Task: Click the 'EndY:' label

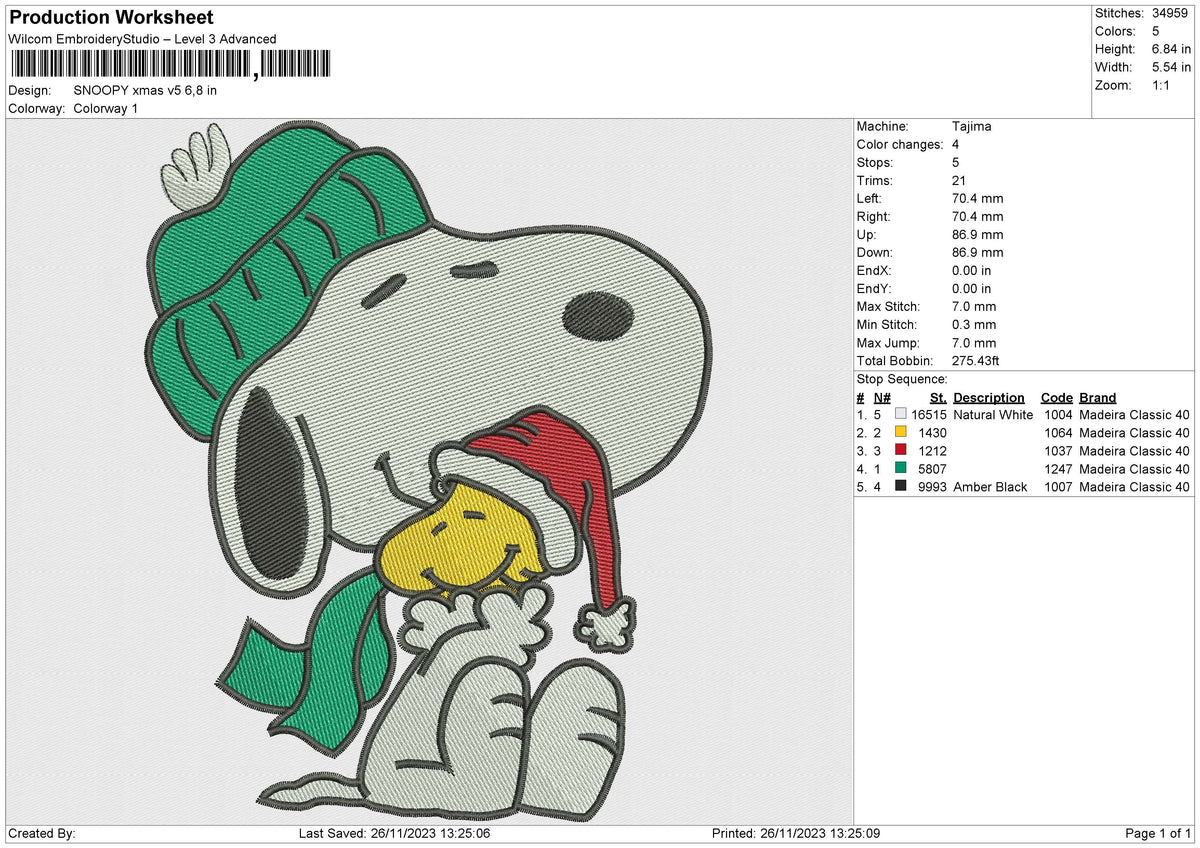Action: coord(873,289)
